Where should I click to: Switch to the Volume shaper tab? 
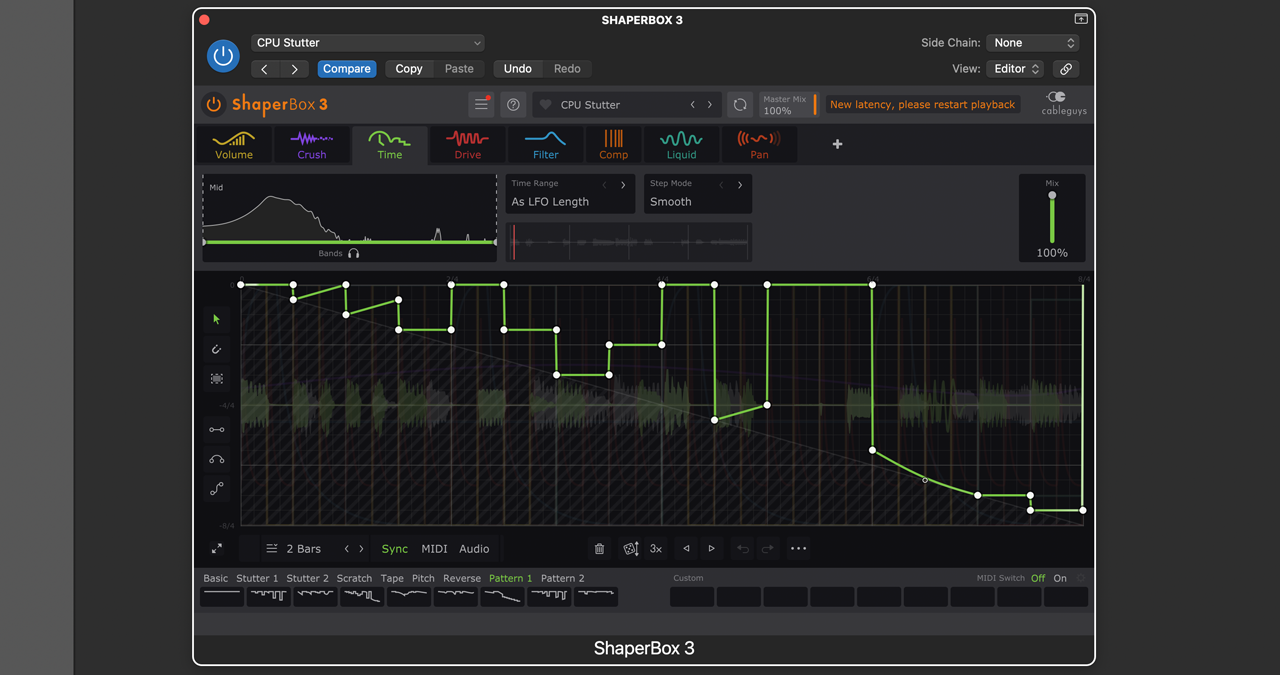pyautogui.click(x=234, y=145)
